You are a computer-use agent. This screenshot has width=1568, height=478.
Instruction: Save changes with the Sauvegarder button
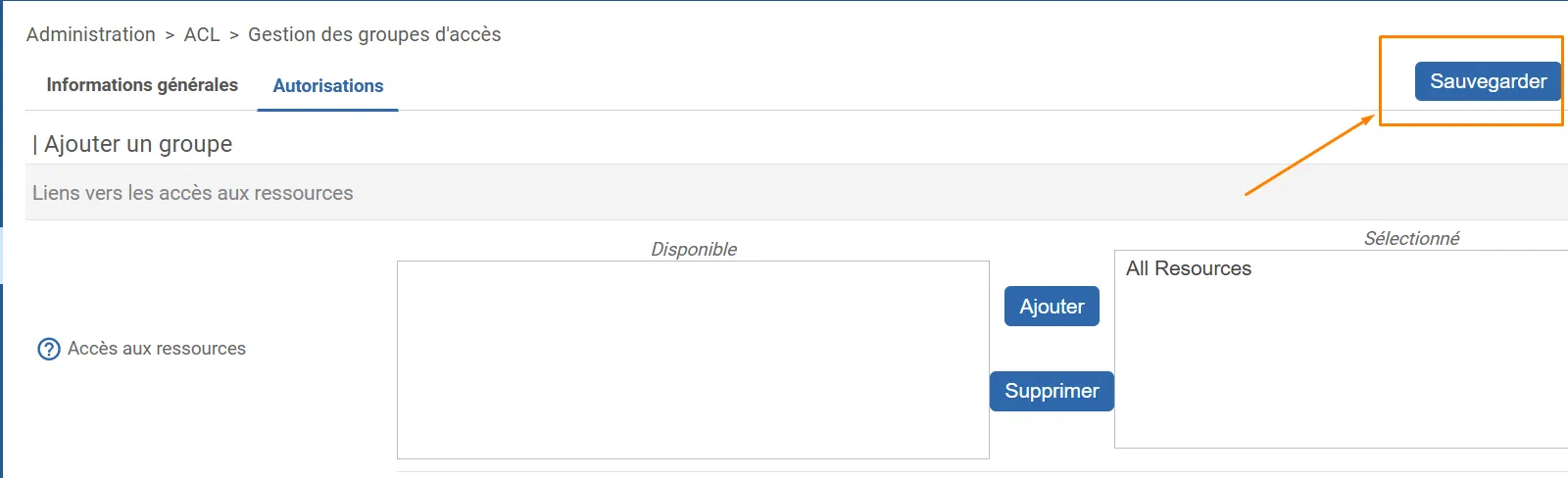1487,81
